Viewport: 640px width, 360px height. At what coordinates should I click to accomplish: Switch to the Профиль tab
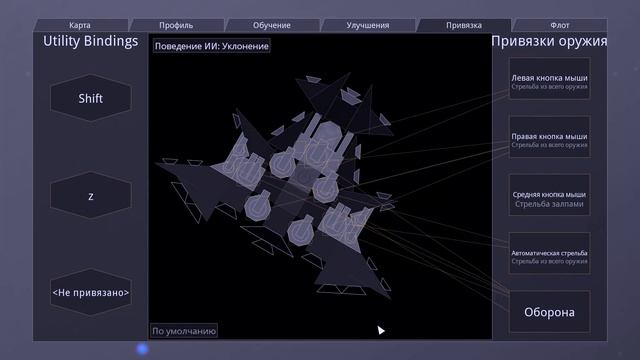pos(176,25)
